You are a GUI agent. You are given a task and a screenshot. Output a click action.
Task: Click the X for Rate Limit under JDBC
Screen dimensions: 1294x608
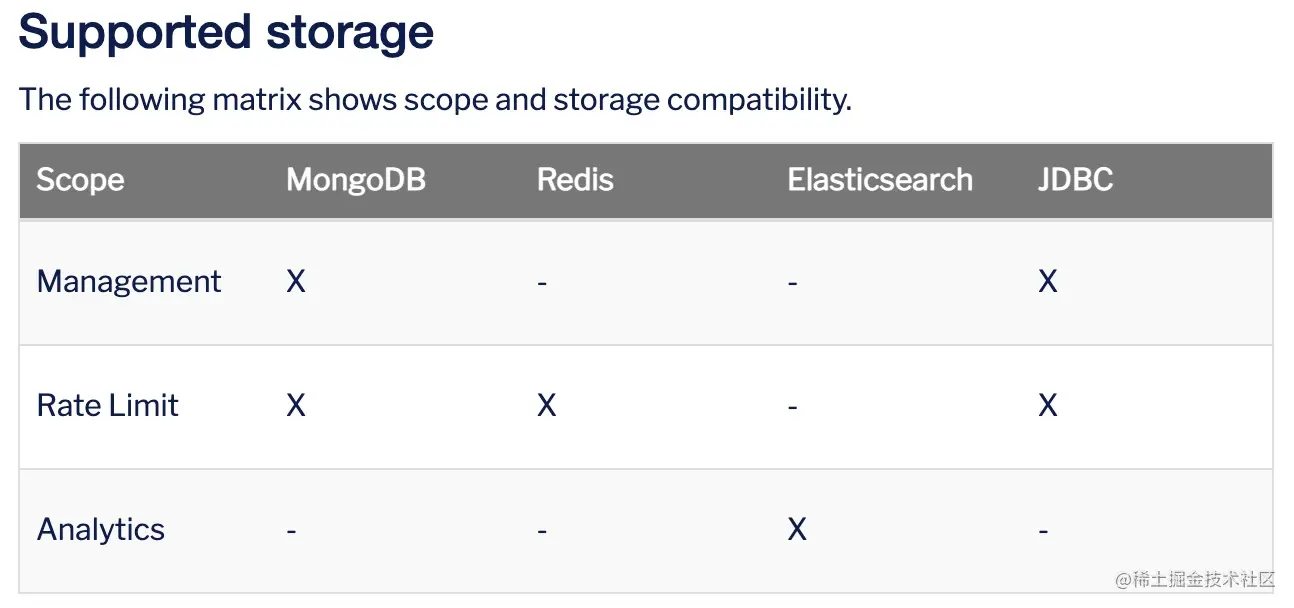coord(1048,406)
